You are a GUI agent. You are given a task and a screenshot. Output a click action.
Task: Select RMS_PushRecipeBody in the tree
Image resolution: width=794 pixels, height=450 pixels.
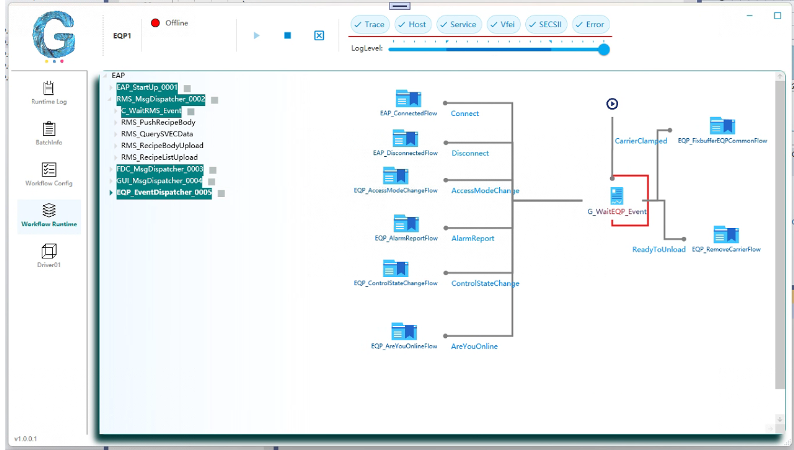[x=158, y=122]
